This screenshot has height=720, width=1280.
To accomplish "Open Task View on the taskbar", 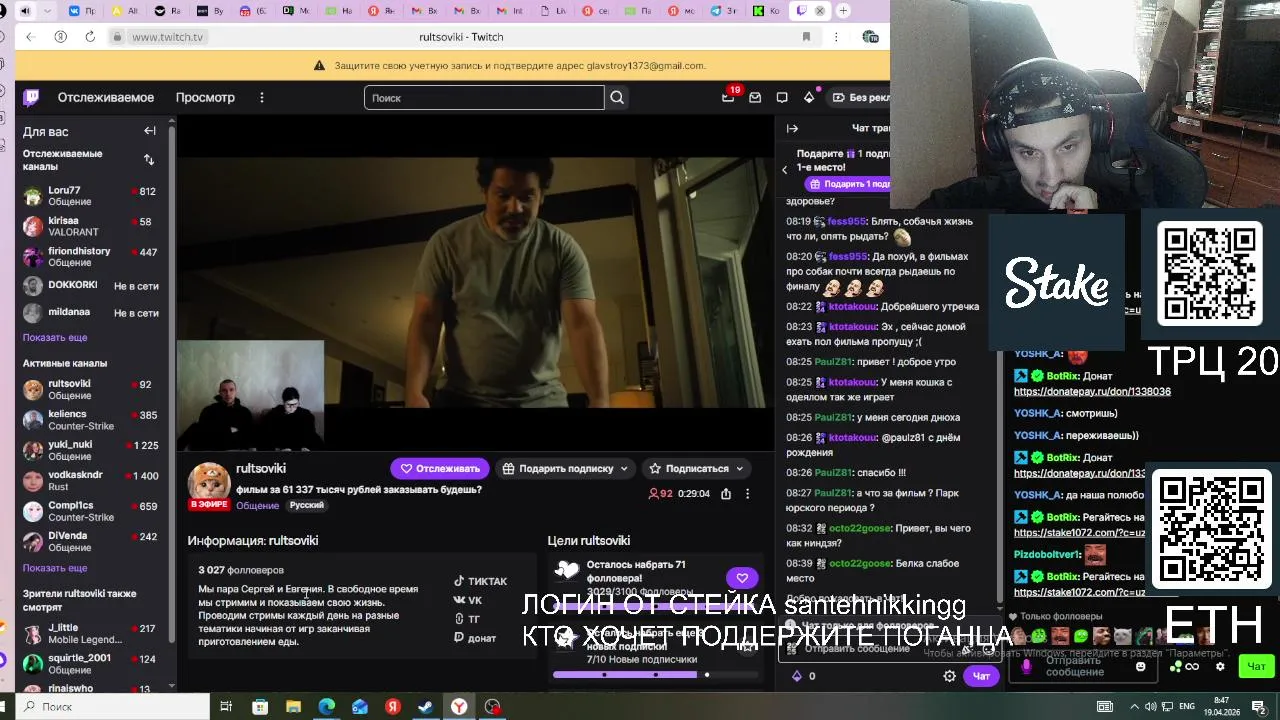I will point(226,707).
